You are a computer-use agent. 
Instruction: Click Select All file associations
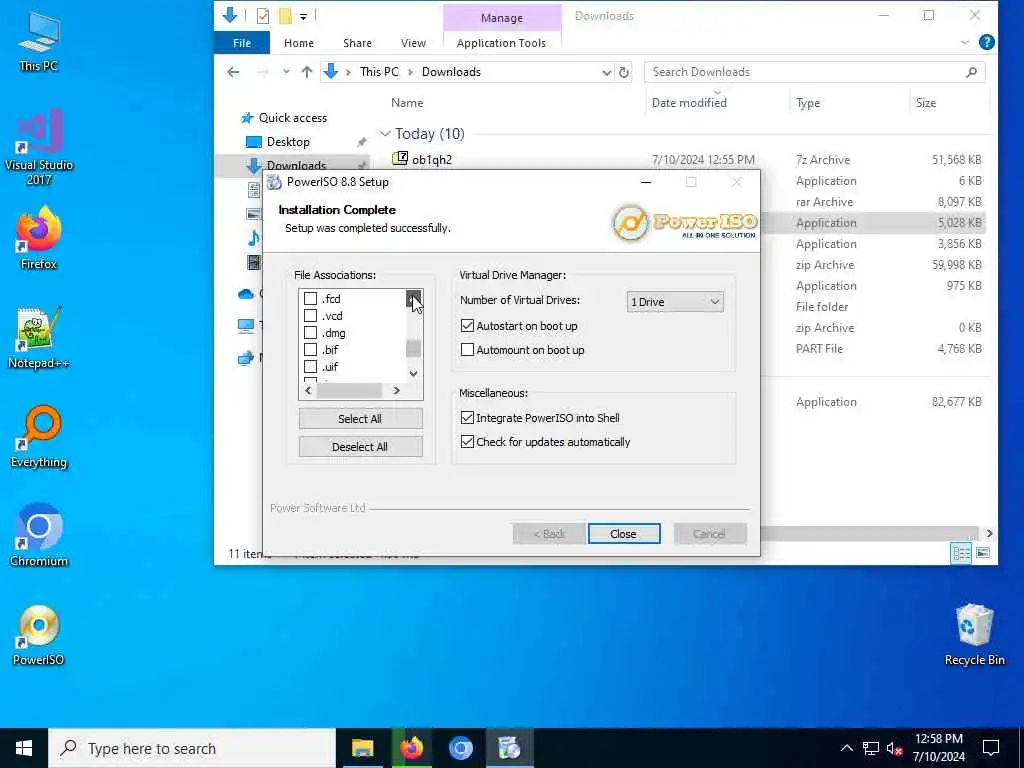(360, 419)
